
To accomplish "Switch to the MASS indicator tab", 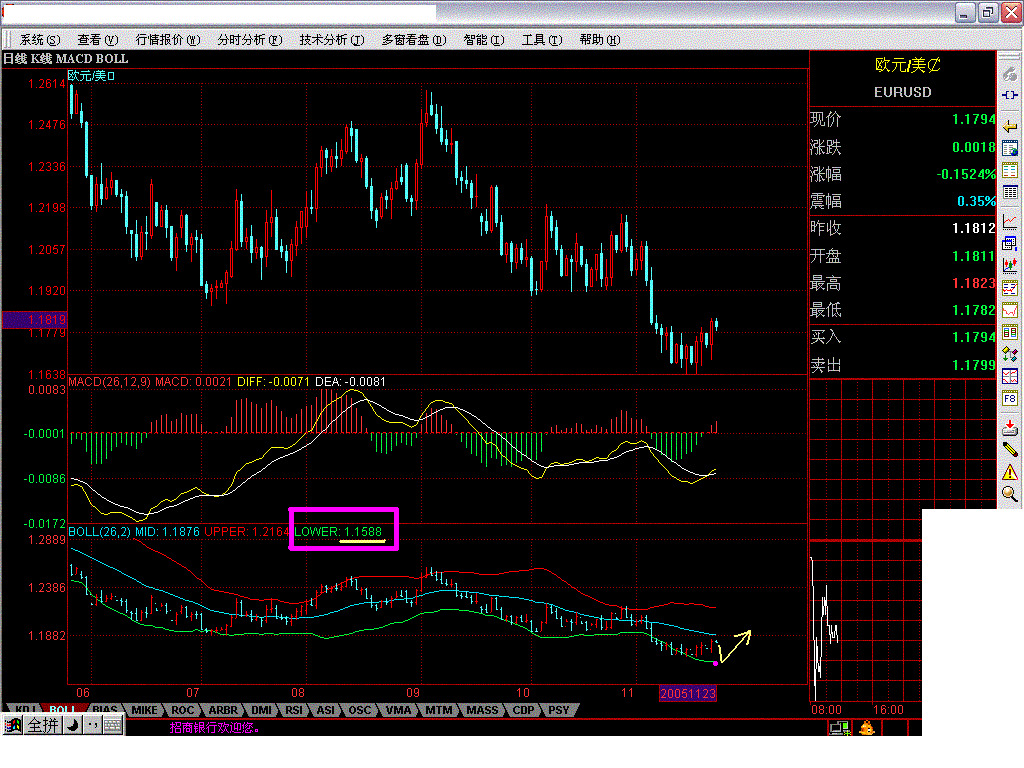I will pyautogui.click(x=482, y=710).
